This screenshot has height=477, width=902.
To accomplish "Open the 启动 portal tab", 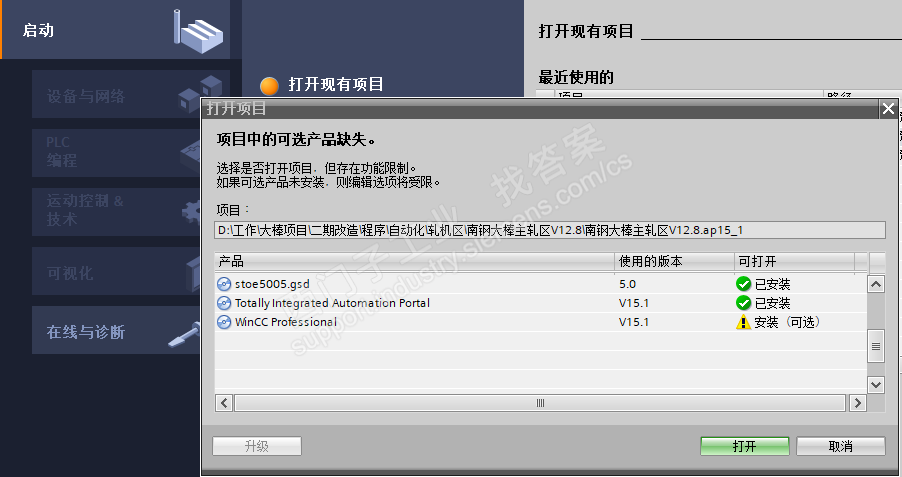I will pyautogui.click(x=115, y=29).
